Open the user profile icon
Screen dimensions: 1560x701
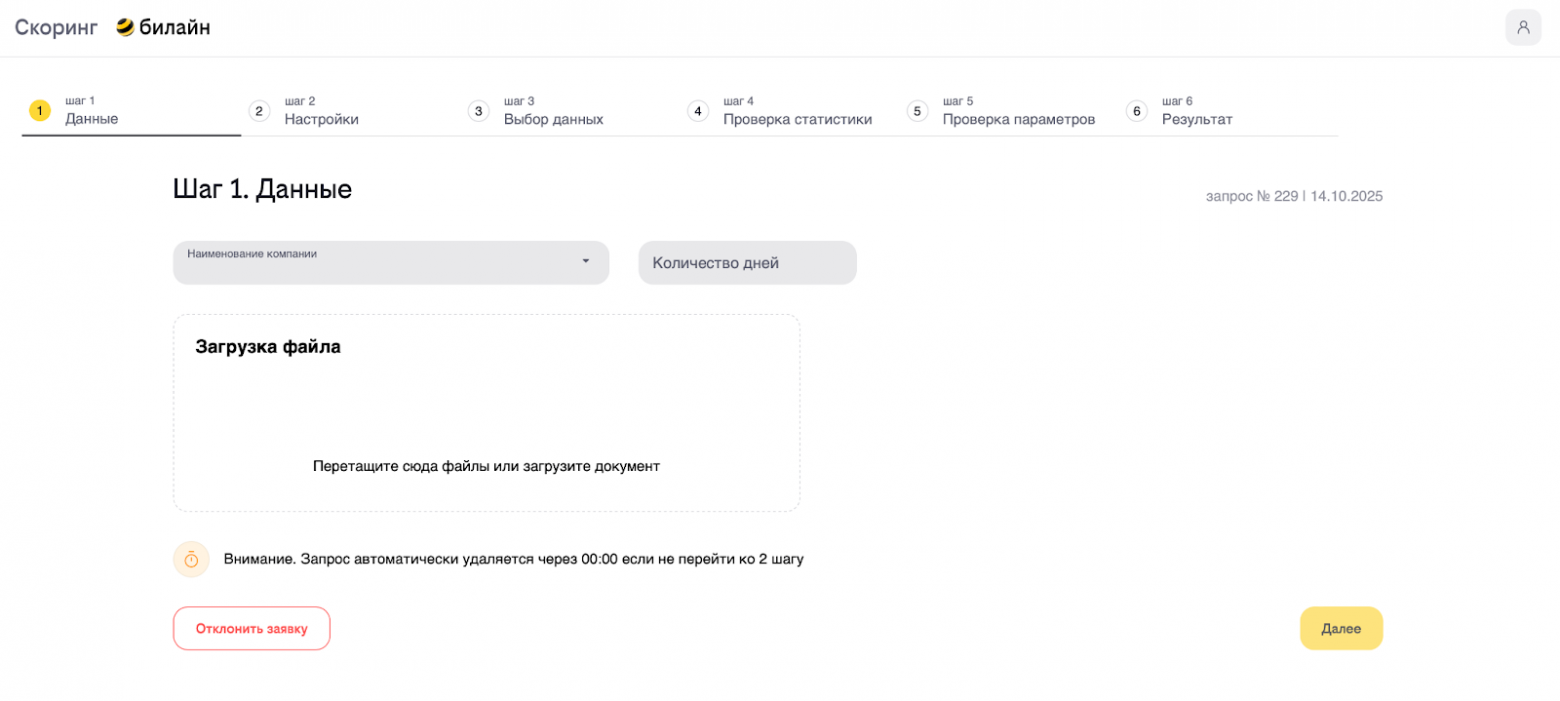pos(1523,27)
